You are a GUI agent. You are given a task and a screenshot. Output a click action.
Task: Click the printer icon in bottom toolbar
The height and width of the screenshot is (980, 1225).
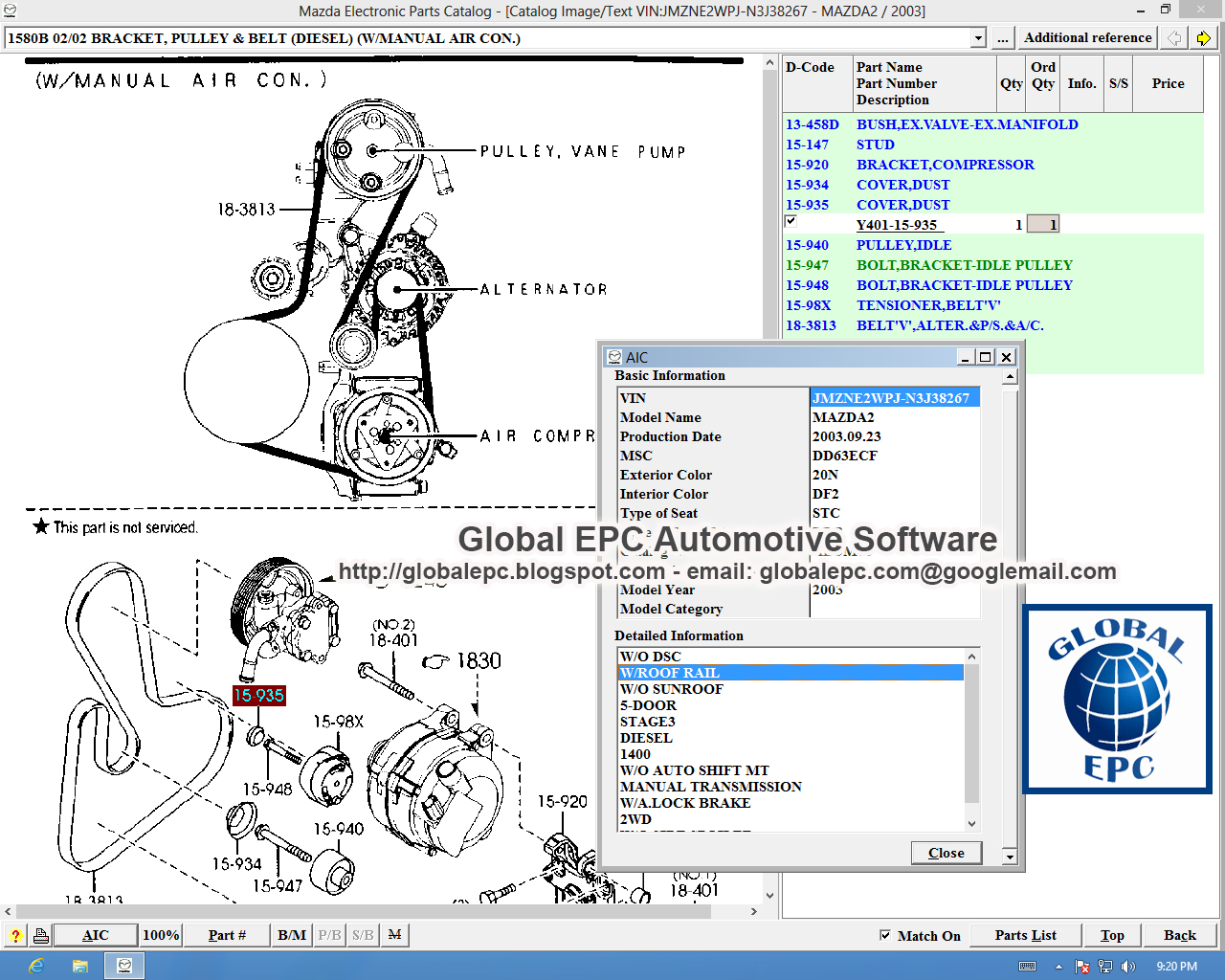pyautogui.click(x=40, y=935)
